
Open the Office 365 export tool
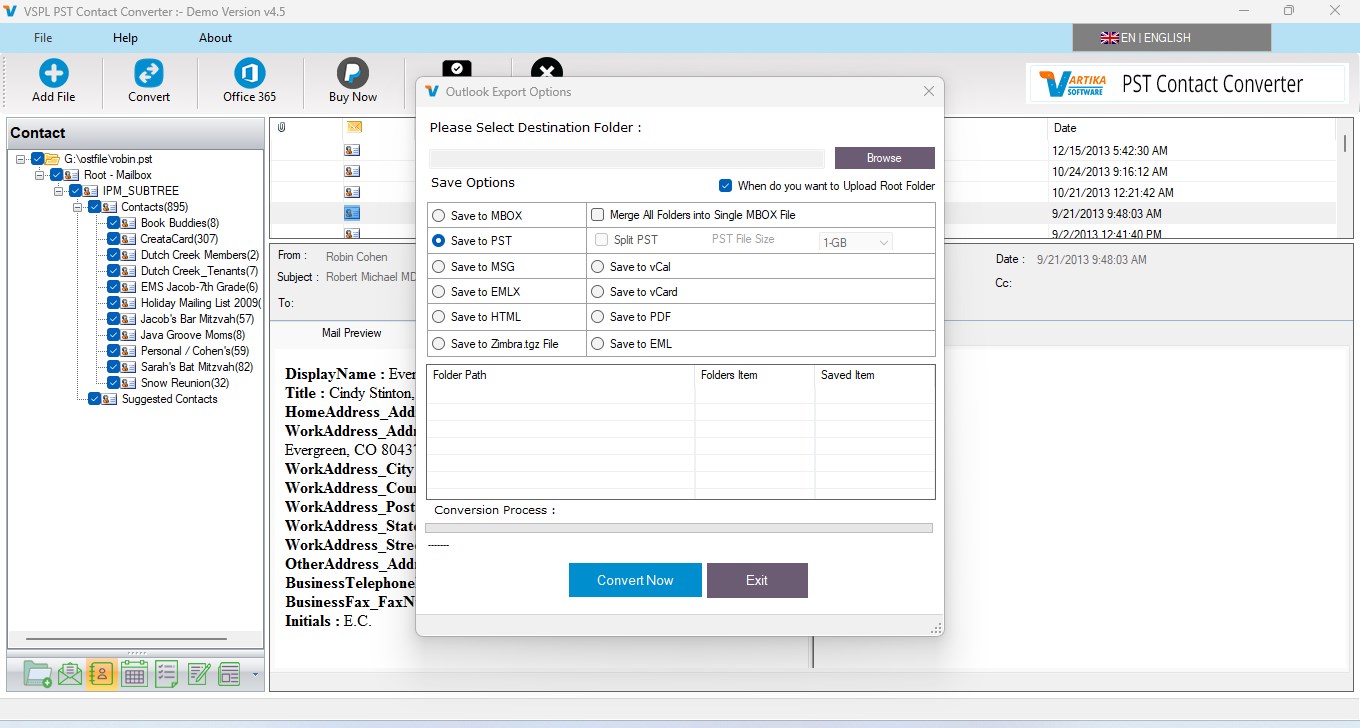tap(249, 81)
